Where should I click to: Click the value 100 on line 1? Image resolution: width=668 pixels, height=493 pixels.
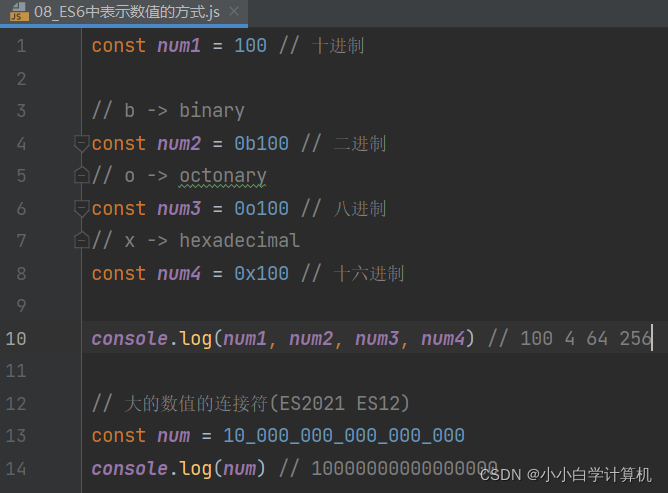coord(250,46)
